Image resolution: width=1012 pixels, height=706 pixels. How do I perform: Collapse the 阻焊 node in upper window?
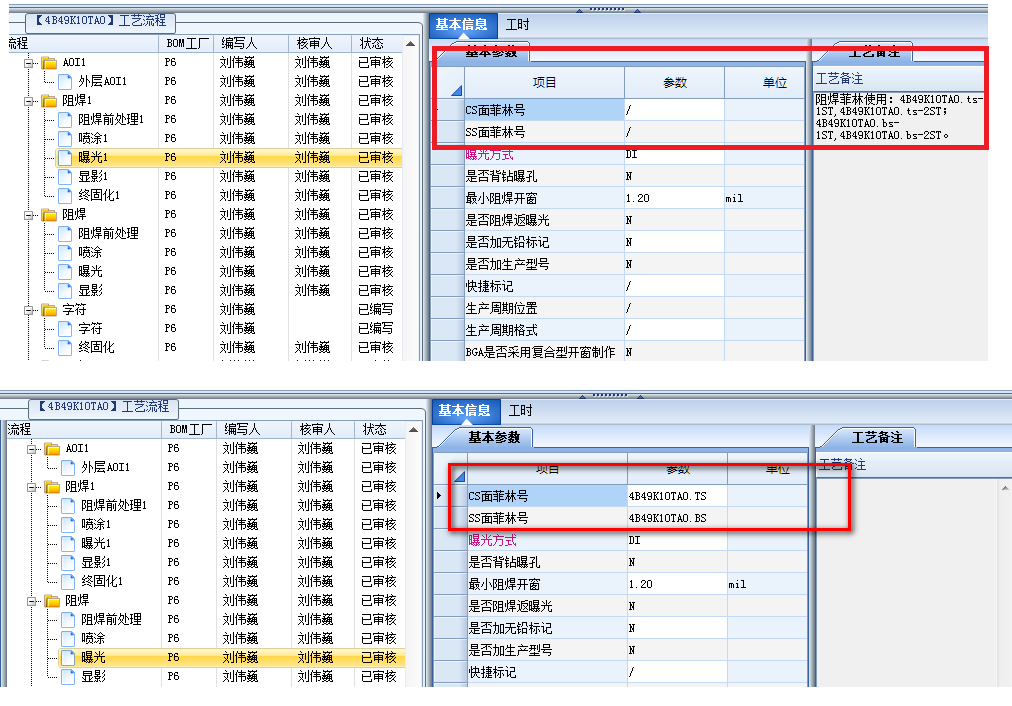coord(29,215)
